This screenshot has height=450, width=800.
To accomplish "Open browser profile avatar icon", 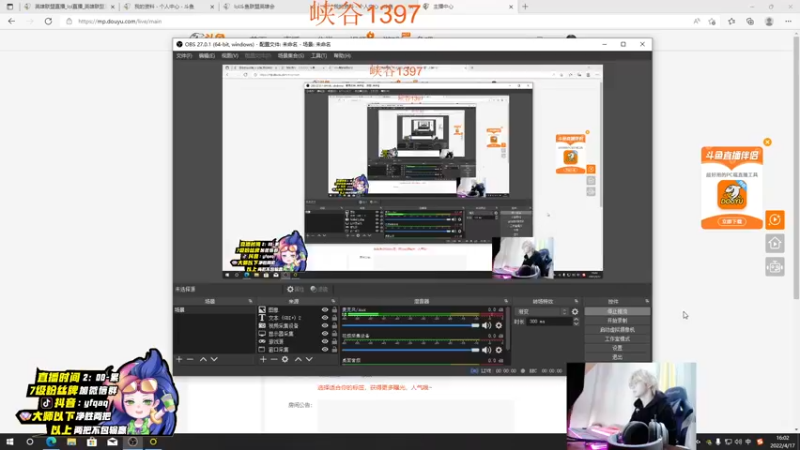I will [x=769, y=21].
